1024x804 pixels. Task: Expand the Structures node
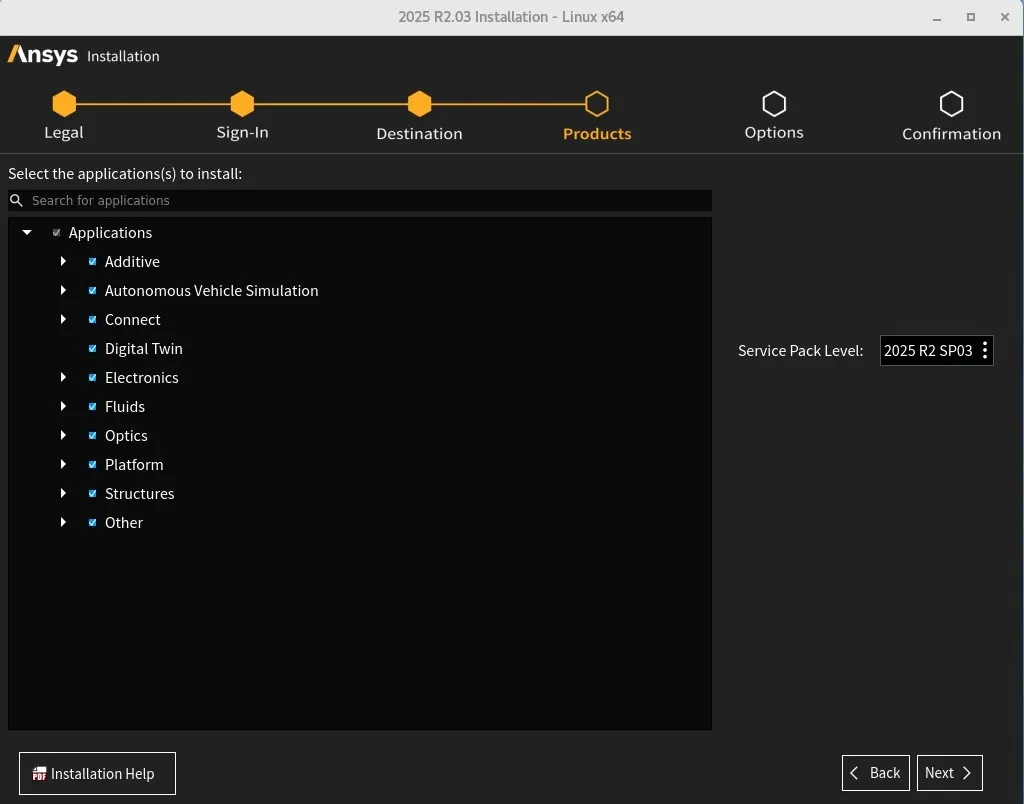coord(63,493)
